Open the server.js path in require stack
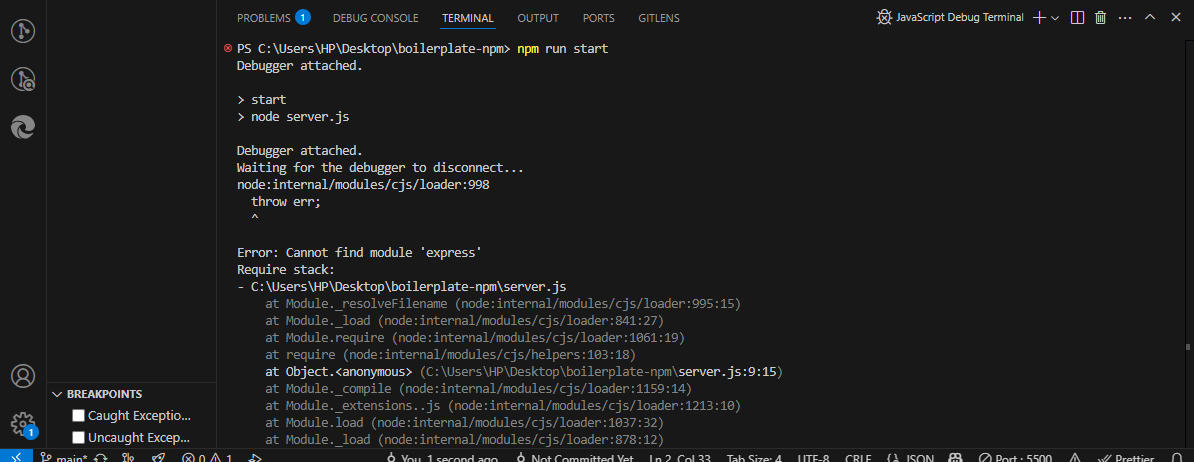This screenshot has width=1194, height=462. coord(408,287)
